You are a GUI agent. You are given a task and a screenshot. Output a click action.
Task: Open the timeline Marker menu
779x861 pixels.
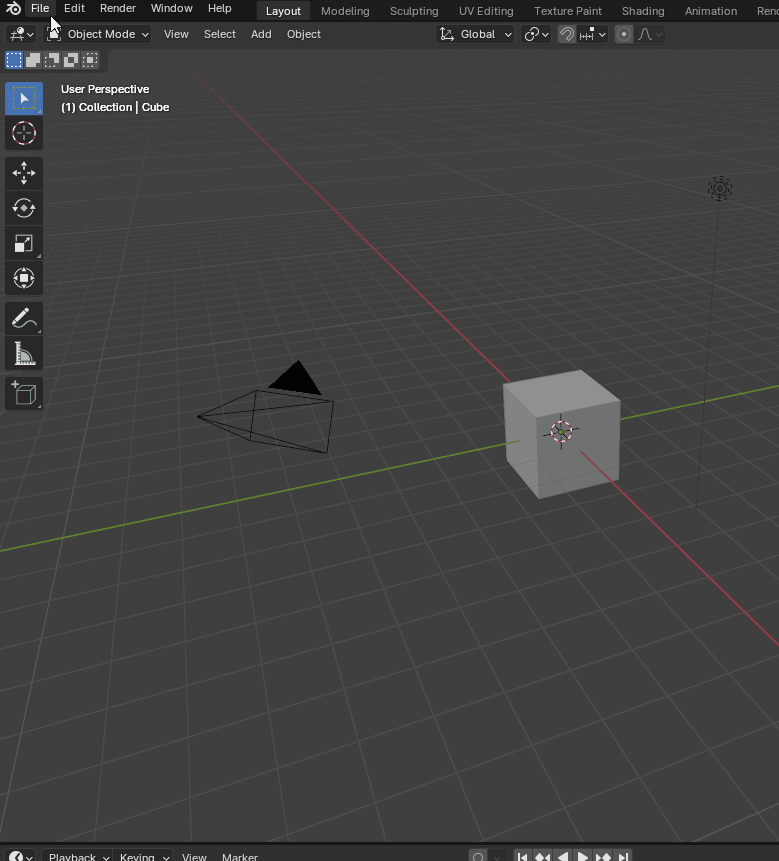240,856
